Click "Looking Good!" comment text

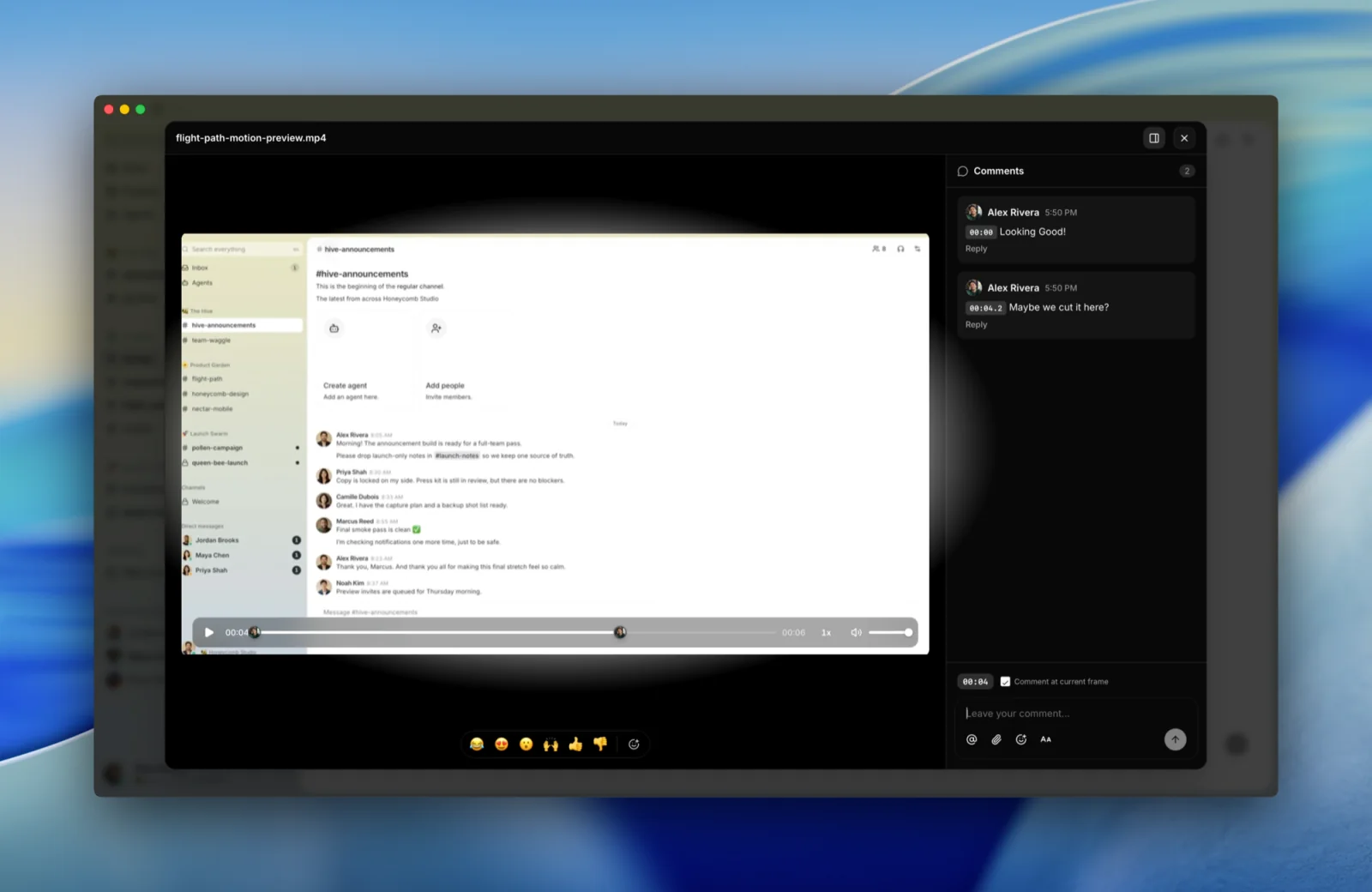point(1032,232)
